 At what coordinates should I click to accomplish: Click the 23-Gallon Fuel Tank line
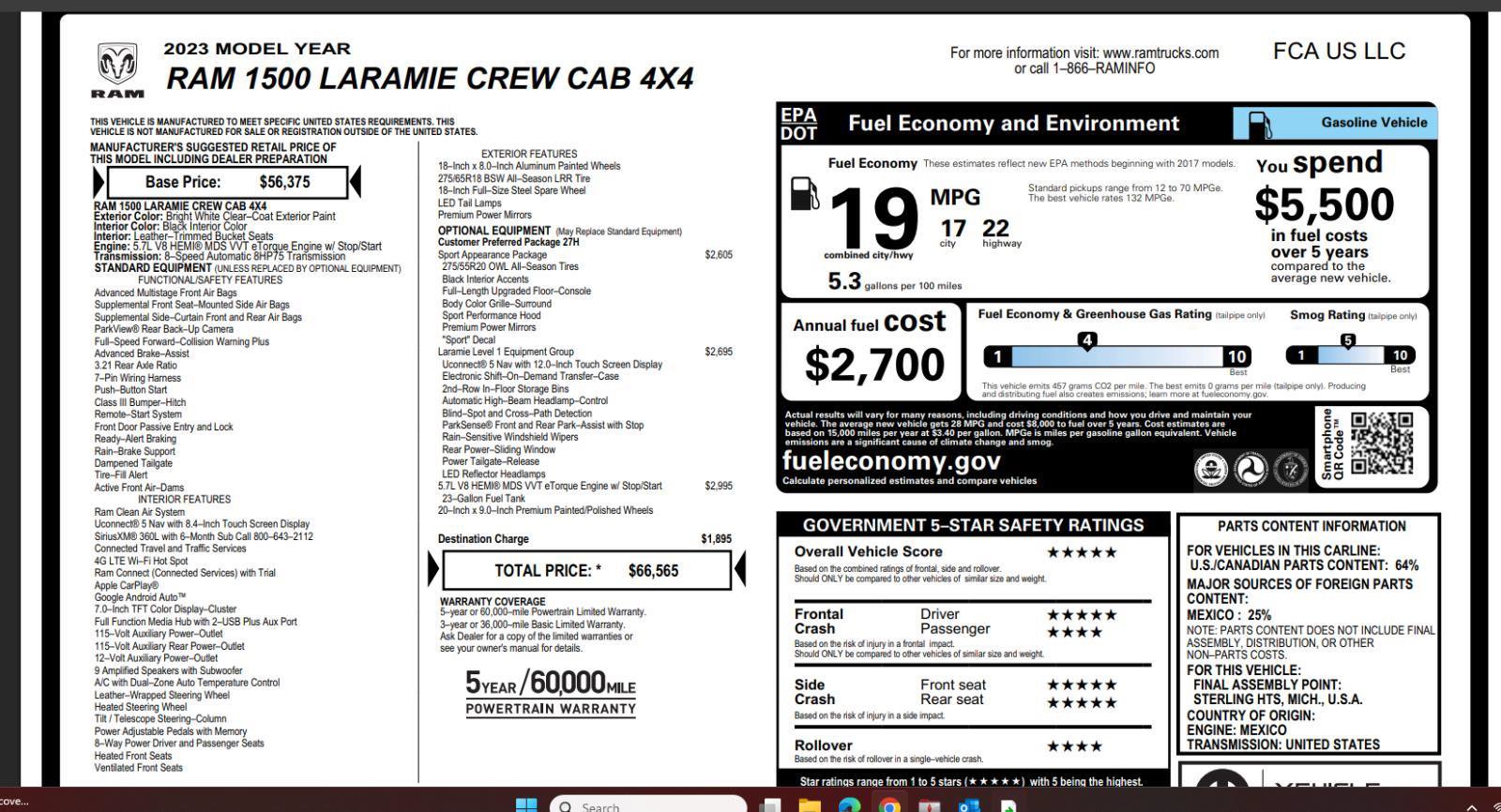pyautogui.click(x=484, y=498)
